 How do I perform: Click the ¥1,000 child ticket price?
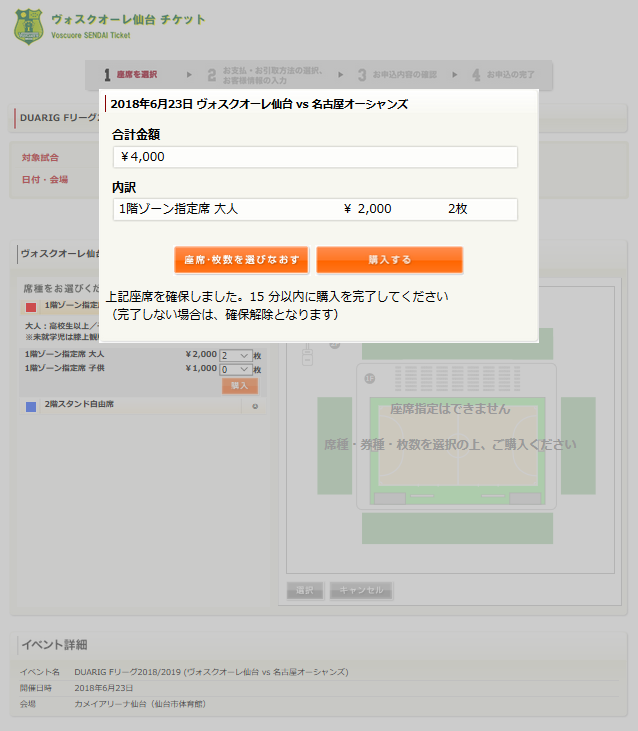201,368
